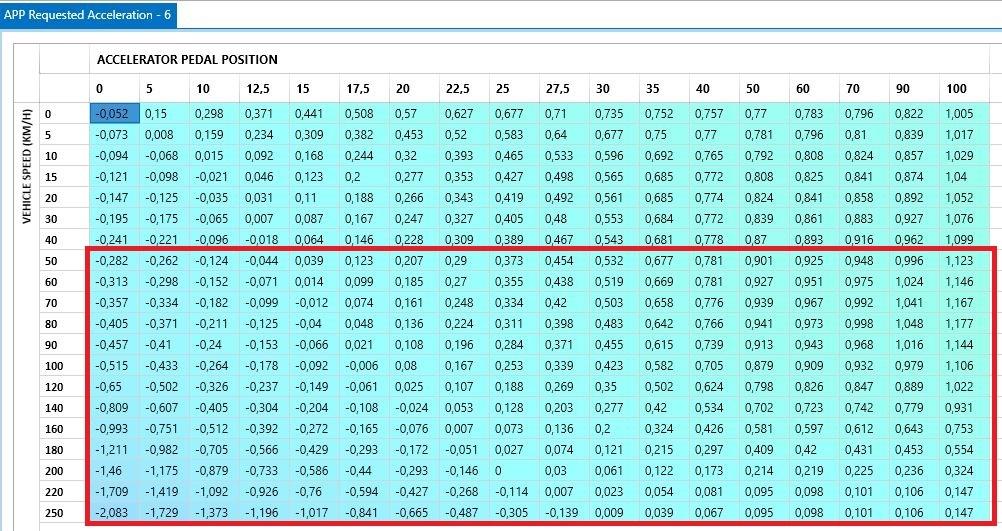Select cell with value -0,006
The image size is (1002, 531).
[364, 366]
